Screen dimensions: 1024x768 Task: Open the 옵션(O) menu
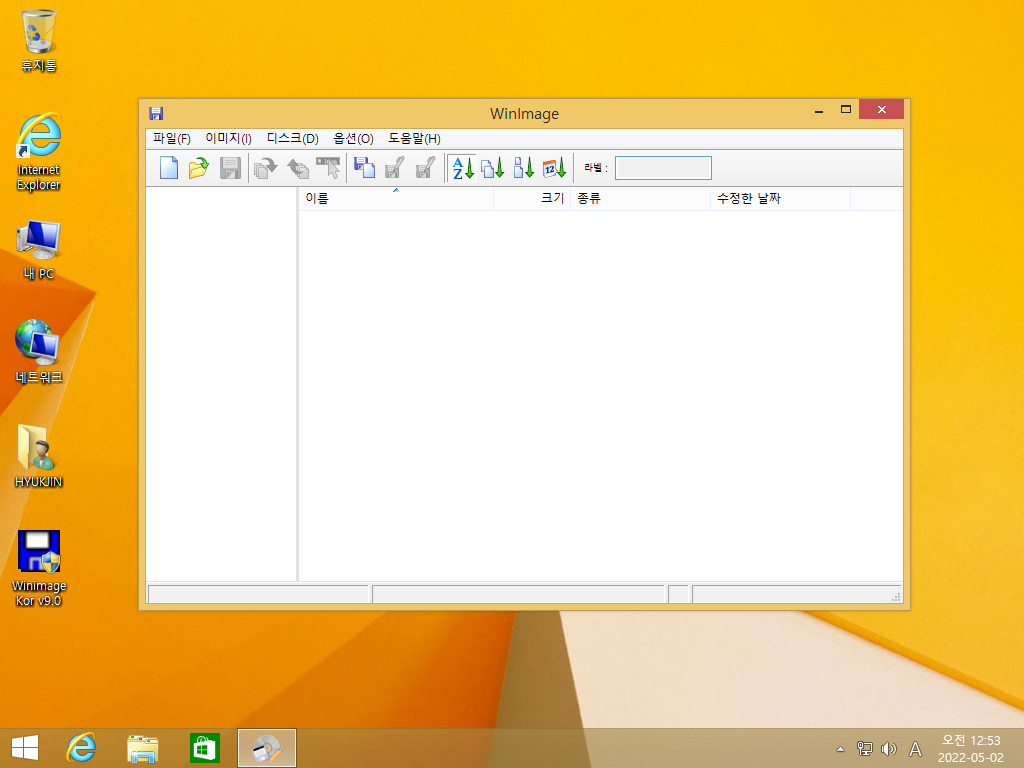pyautogui.click(x=353, y=138)
